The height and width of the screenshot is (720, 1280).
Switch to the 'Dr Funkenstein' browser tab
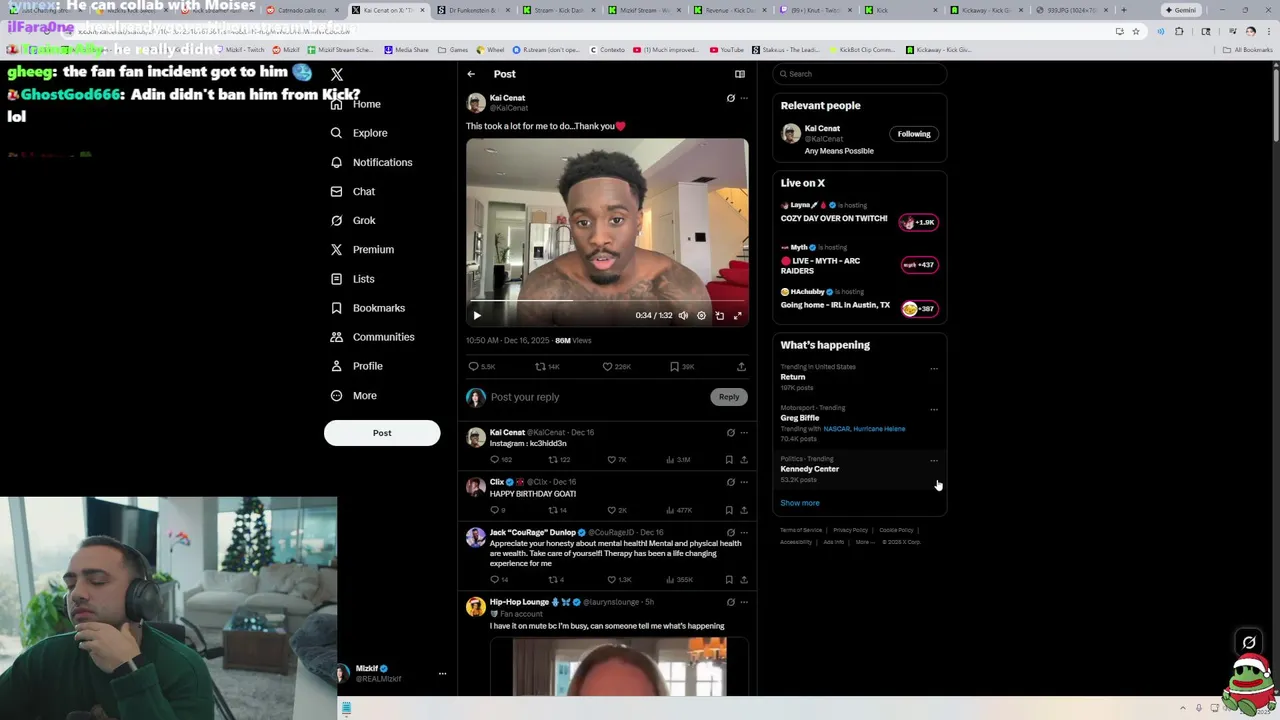tap(472, 10)
